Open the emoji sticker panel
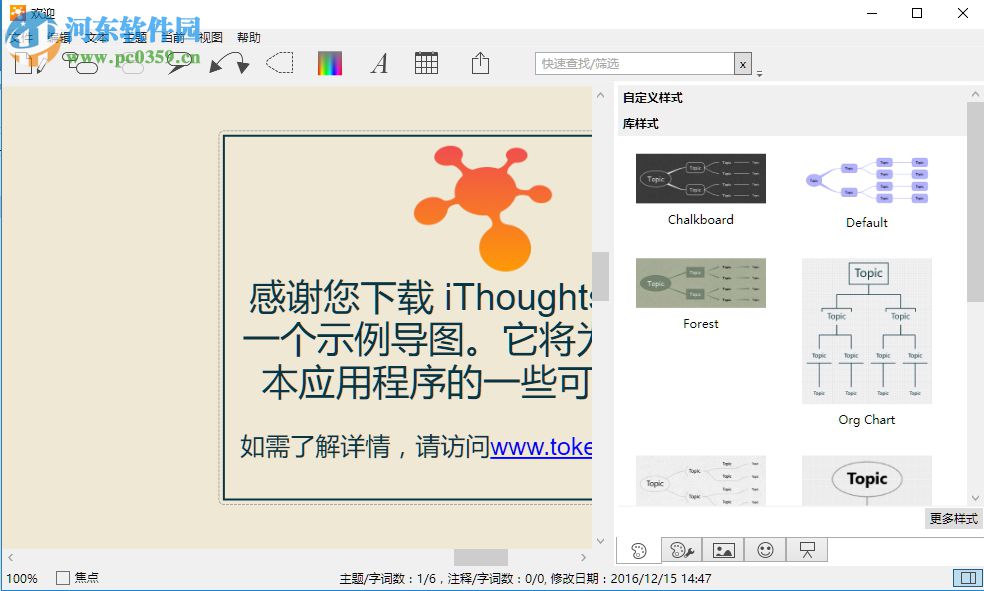984x591 pixels. 765,549
